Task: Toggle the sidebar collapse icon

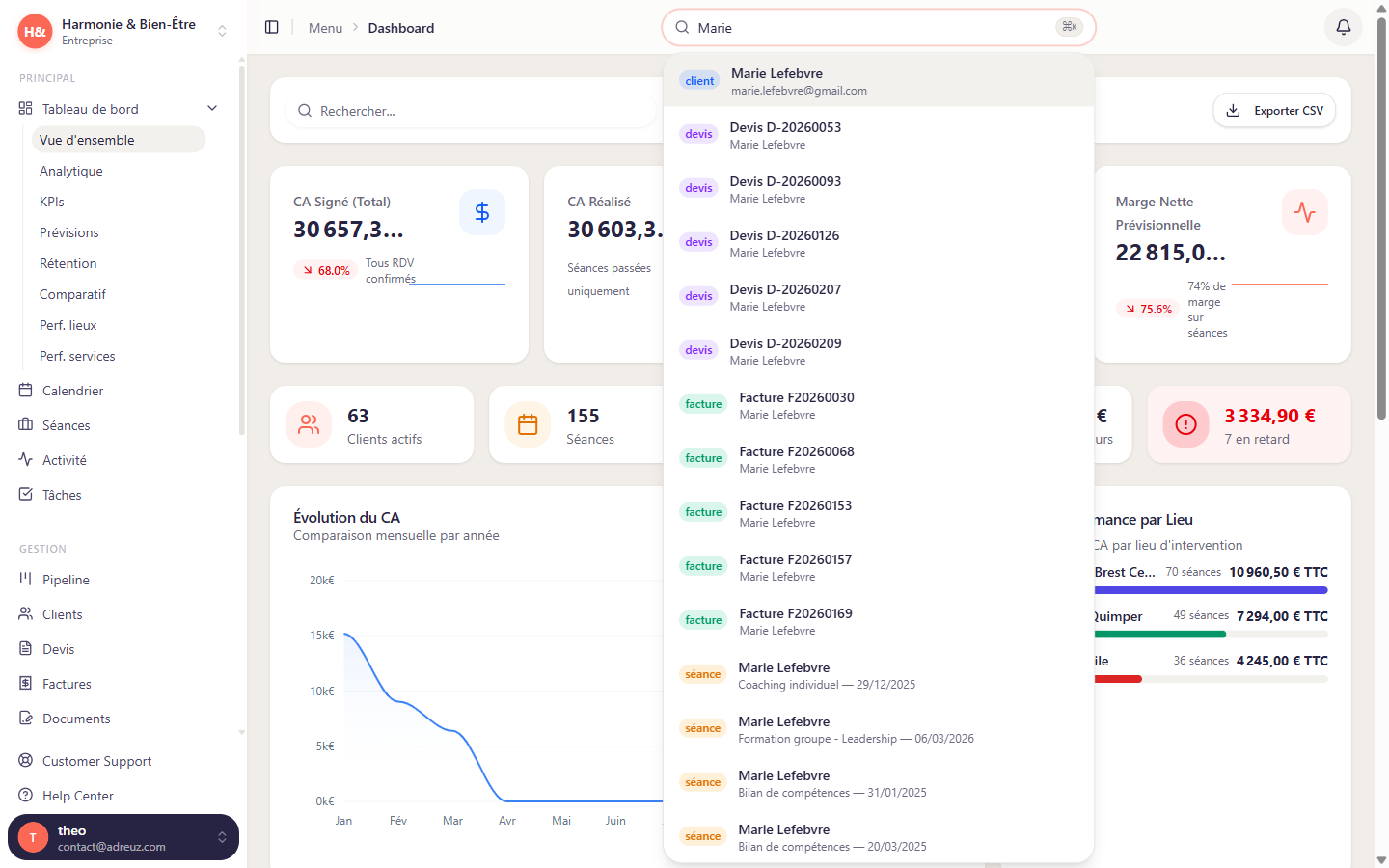Action: coord(271,27)
